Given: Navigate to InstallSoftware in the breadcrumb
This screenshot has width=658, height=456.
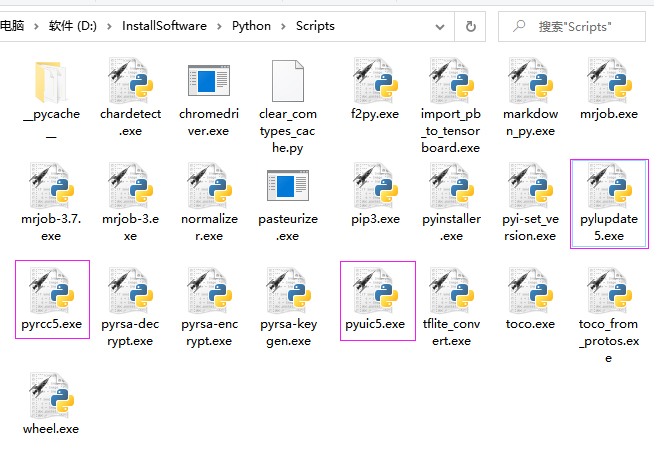Looking at the screenshot, I should (x=164, y=26).
